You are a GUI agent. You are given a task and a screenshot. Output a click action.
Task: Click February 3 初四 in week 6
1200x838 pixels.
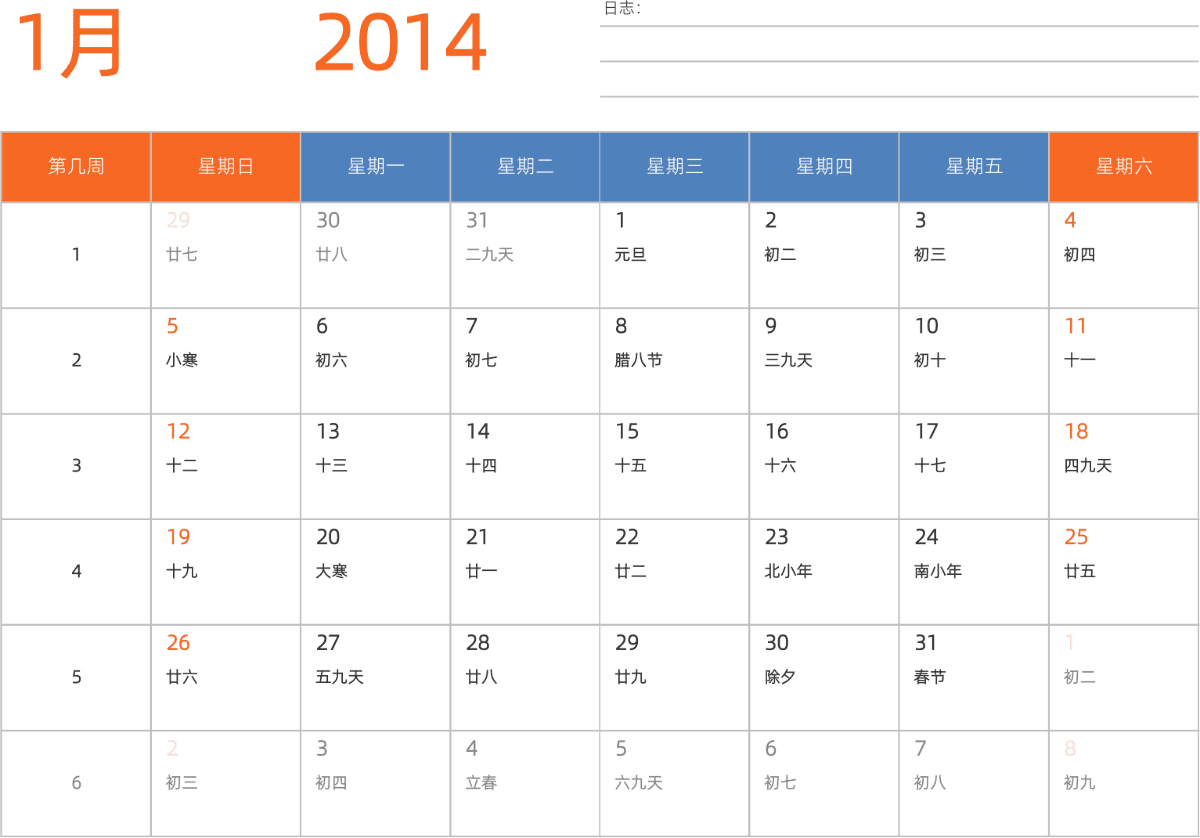click(375, 783)
